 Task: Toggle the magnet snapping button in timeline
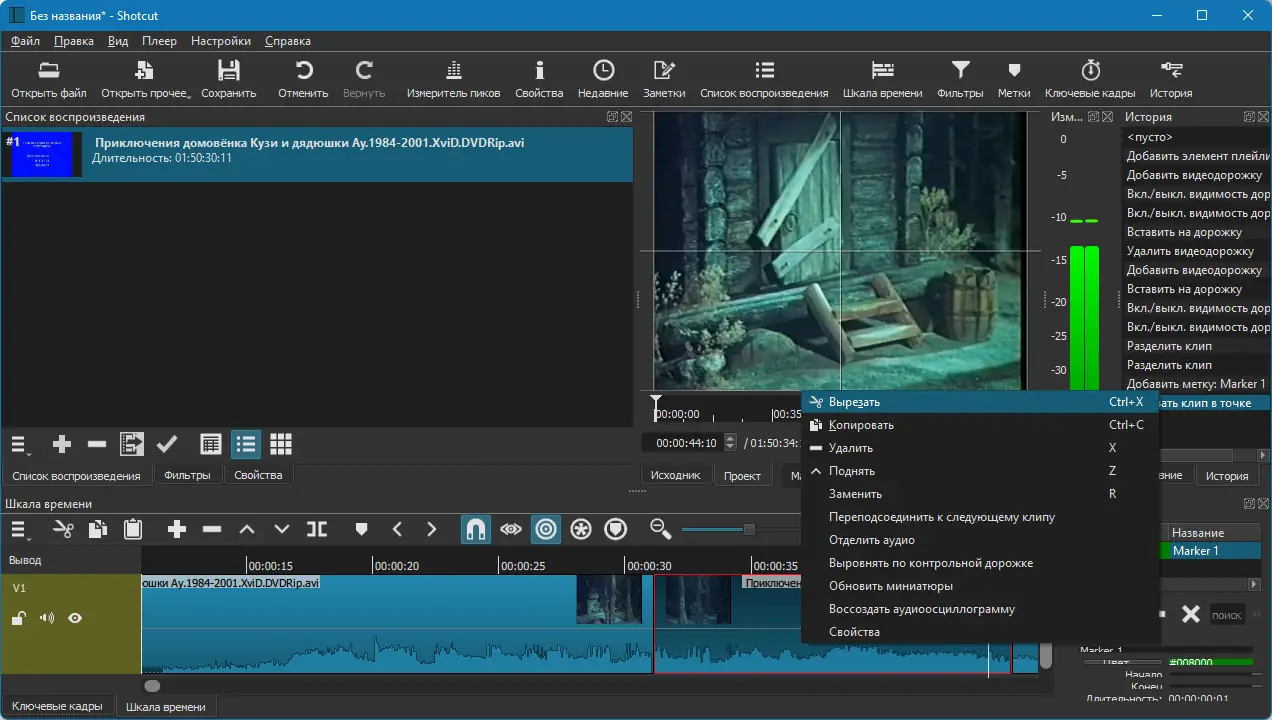[475, 529]
